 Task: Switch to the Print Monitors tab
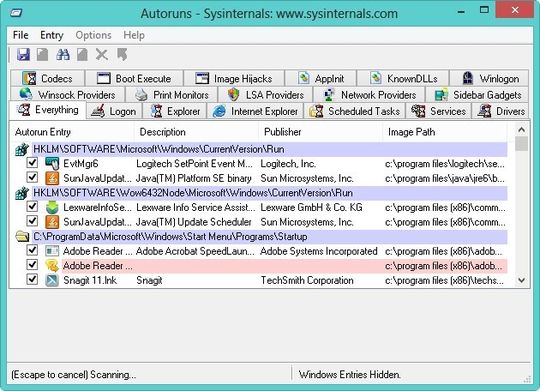172,94
